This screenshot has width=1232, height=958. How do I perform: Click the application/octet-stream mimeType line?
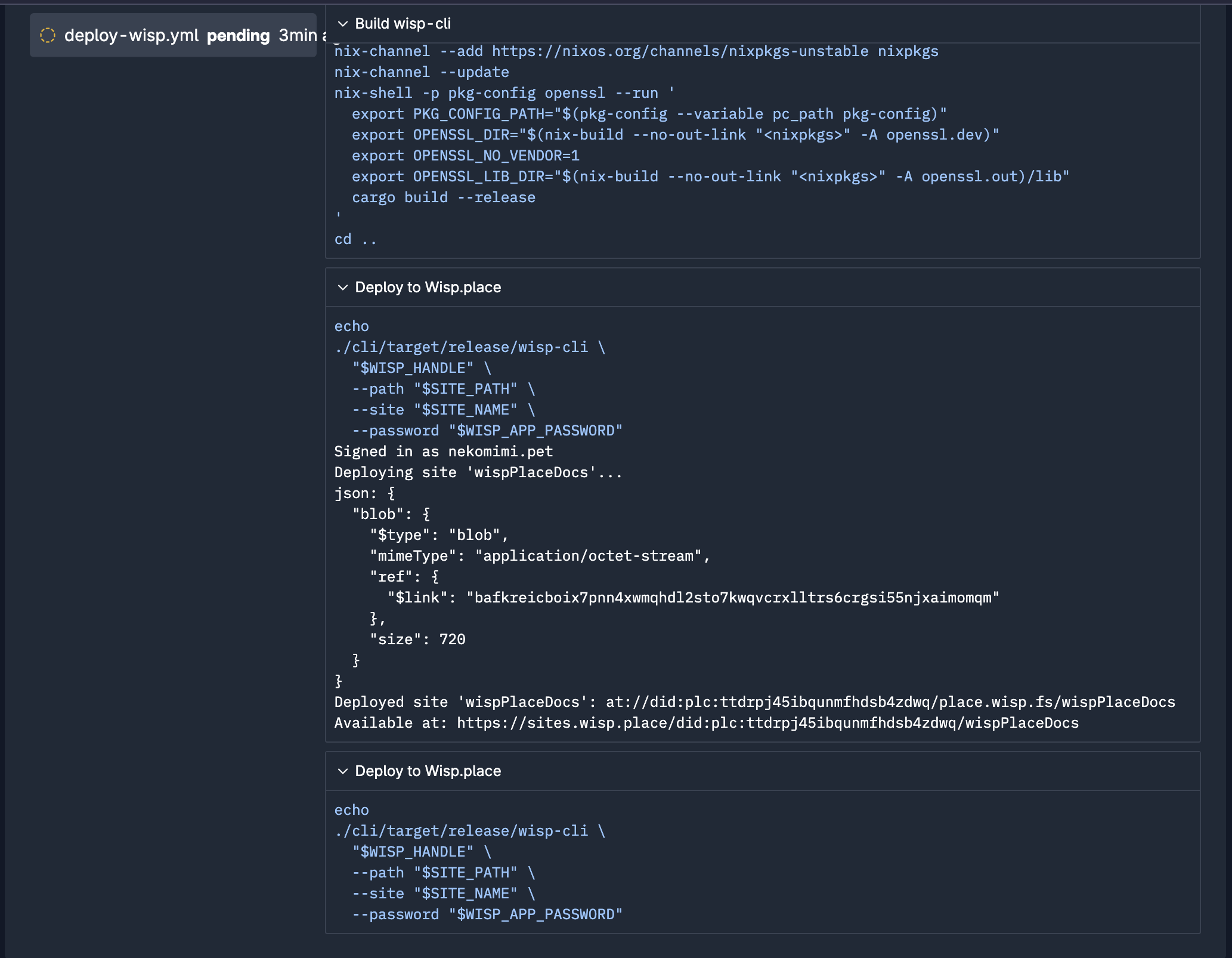540,556
